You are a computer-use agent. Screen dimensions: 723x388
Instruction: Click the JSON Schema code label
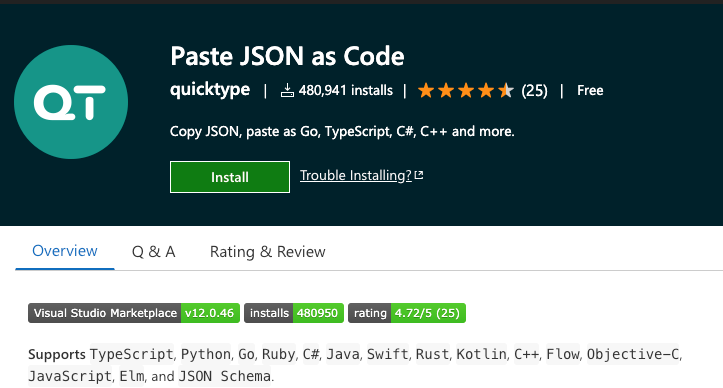(x=224, y=376)
